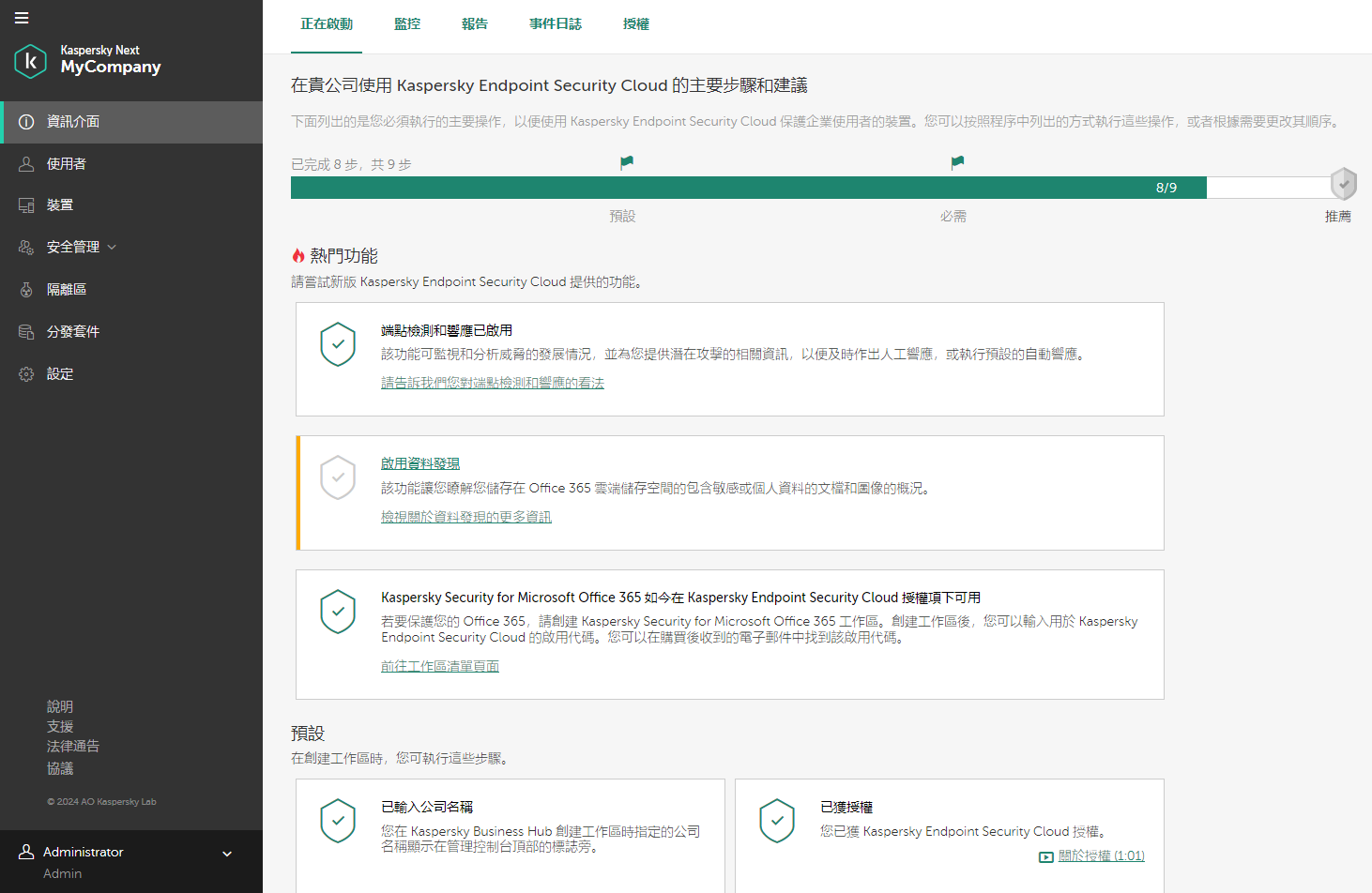Viewport: 1372px width, 893px height.
Task: Click the 啟用資料發現 link
Action: click(420, 463)
